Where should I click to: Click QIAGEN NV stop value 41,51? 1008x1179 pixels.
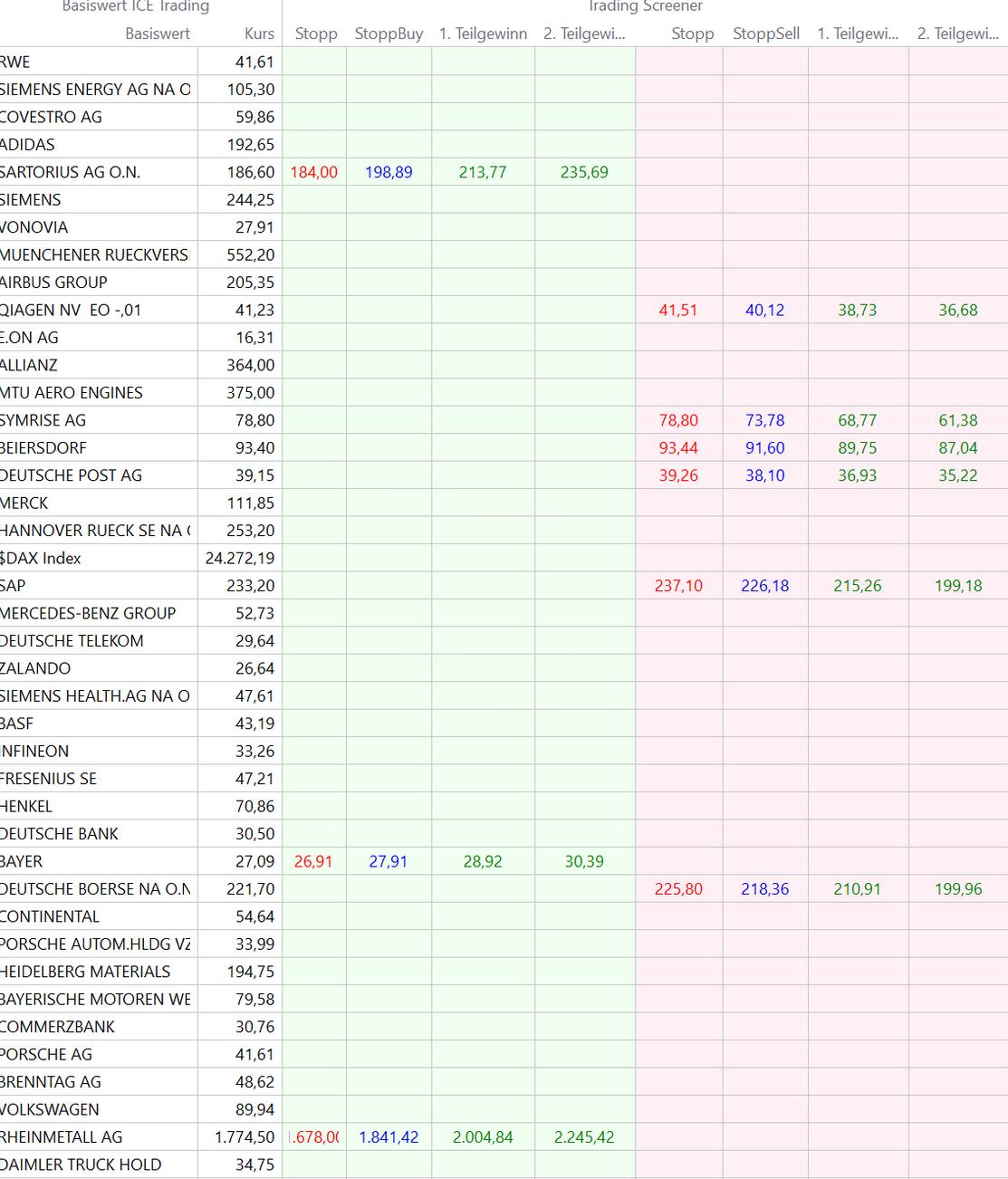coord(677,310)
